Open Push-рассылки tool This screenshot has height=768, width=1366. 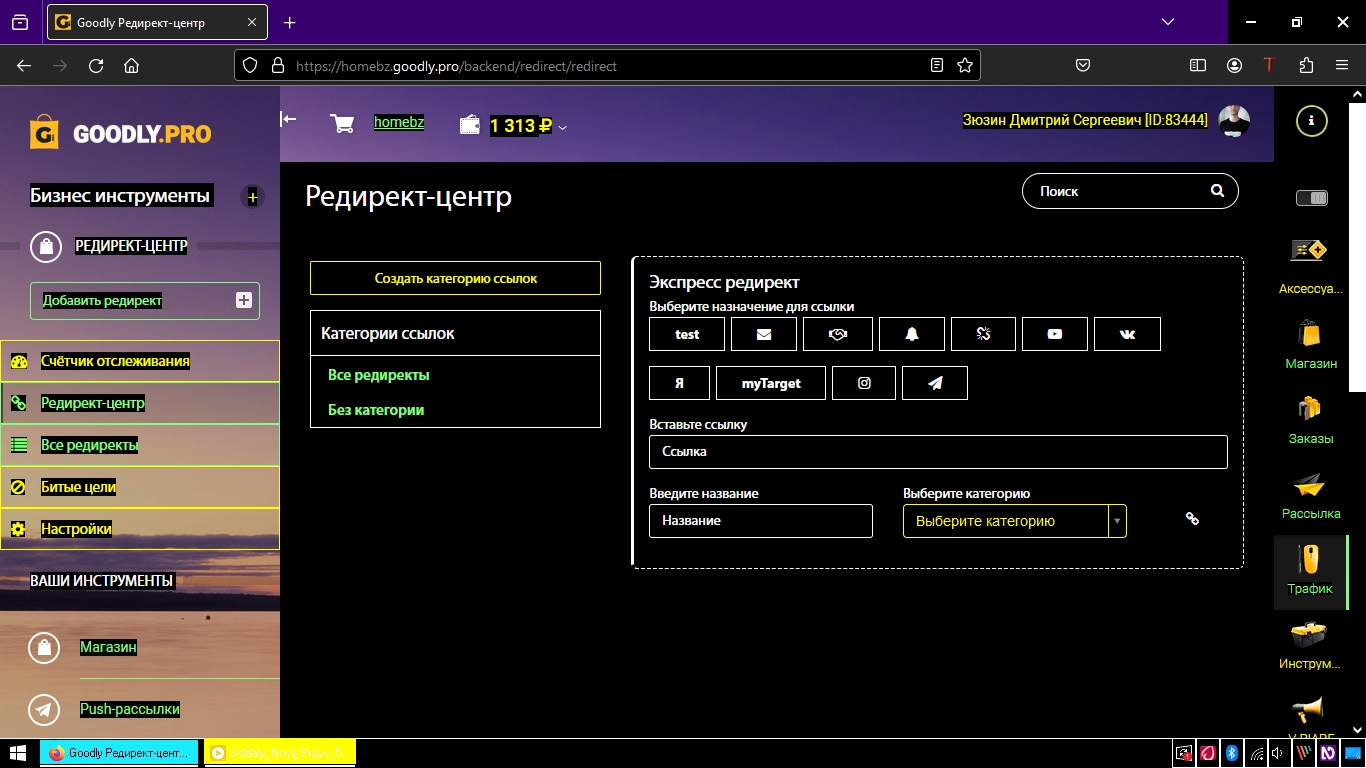[130, 709]
